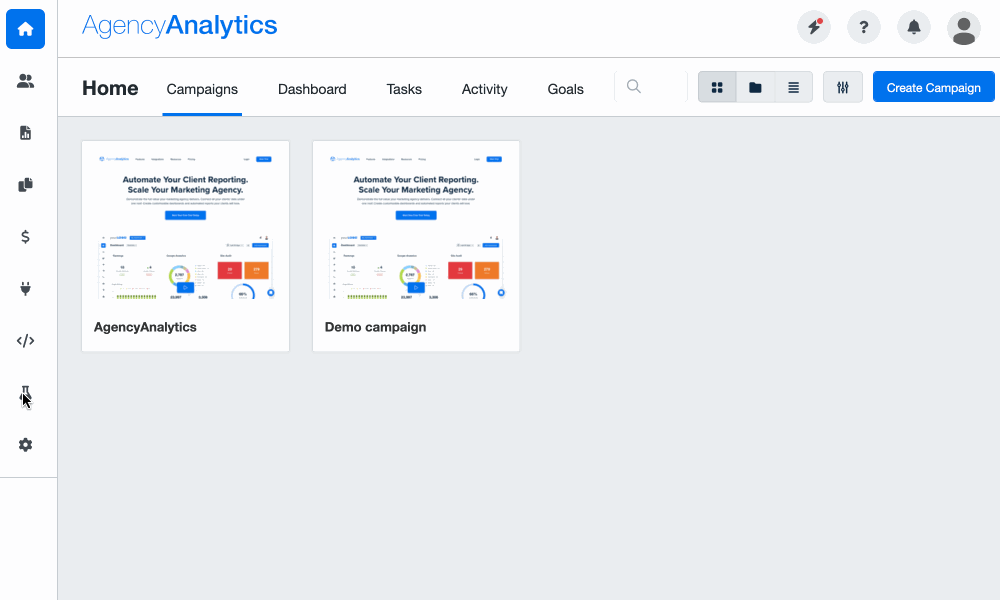Open the Labs flask icon in sidebar
Image resolution: width=1000 pixels, height=600 pixels.
pyautogui.click(x=26, y=395)
